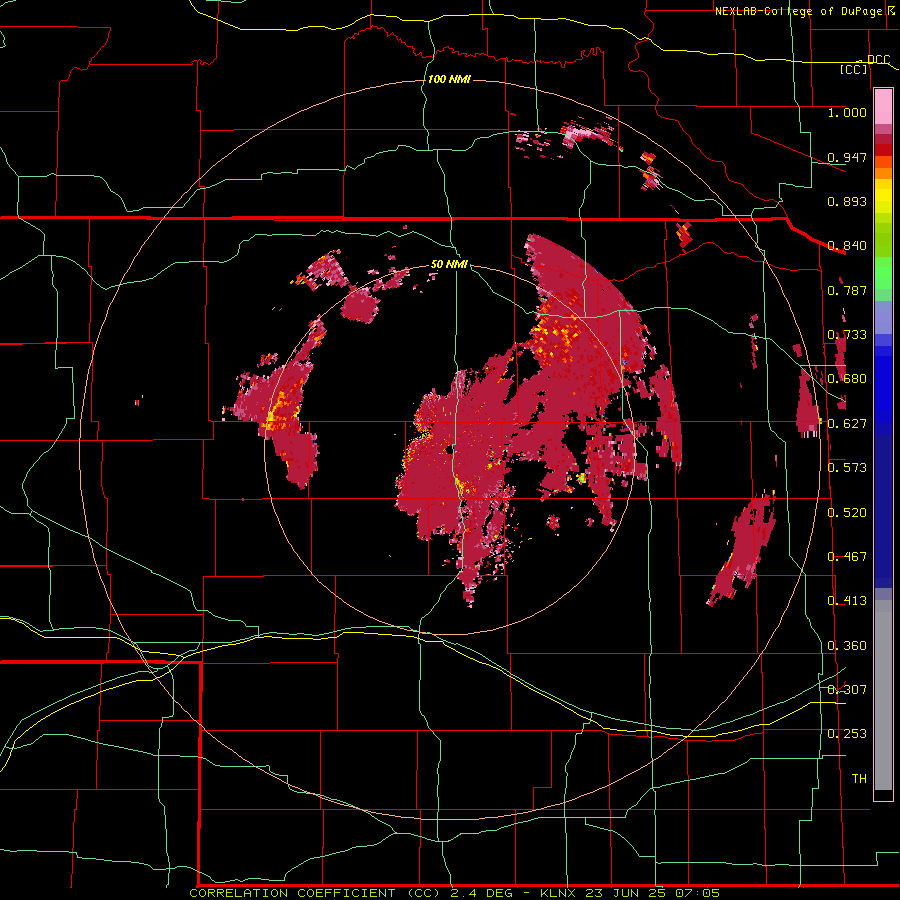Click the 0.253 scale value

coord(847,734)
